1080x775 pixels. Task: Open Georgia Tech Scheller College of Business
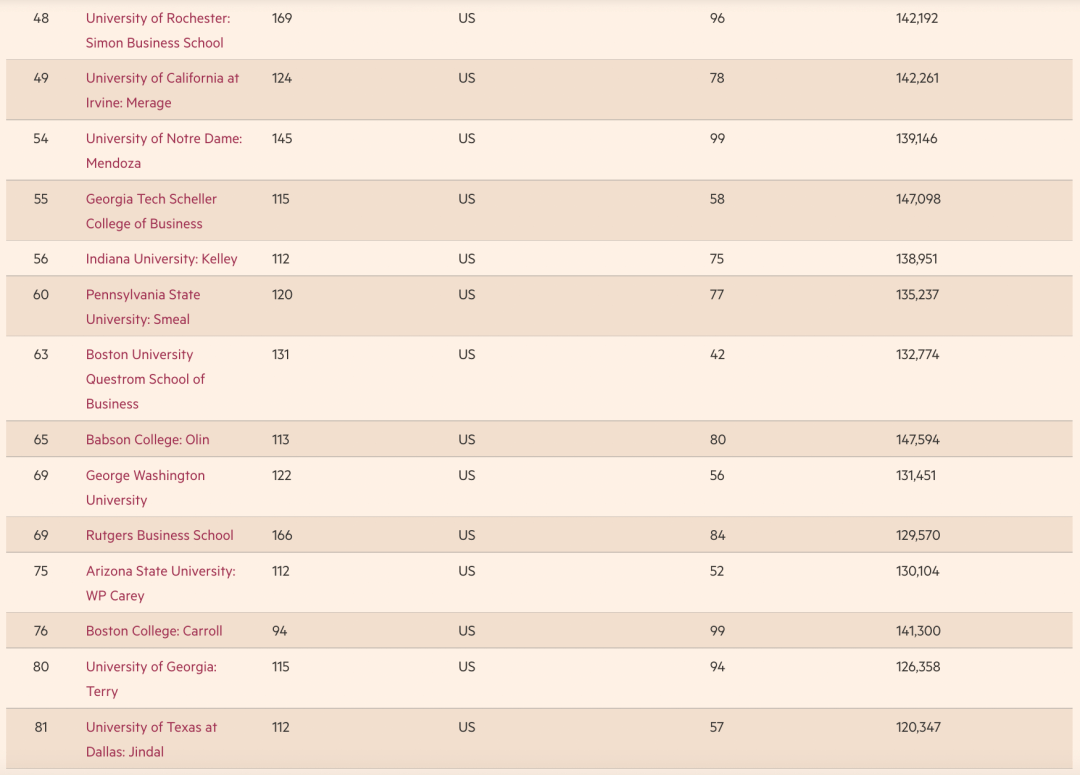151,211
